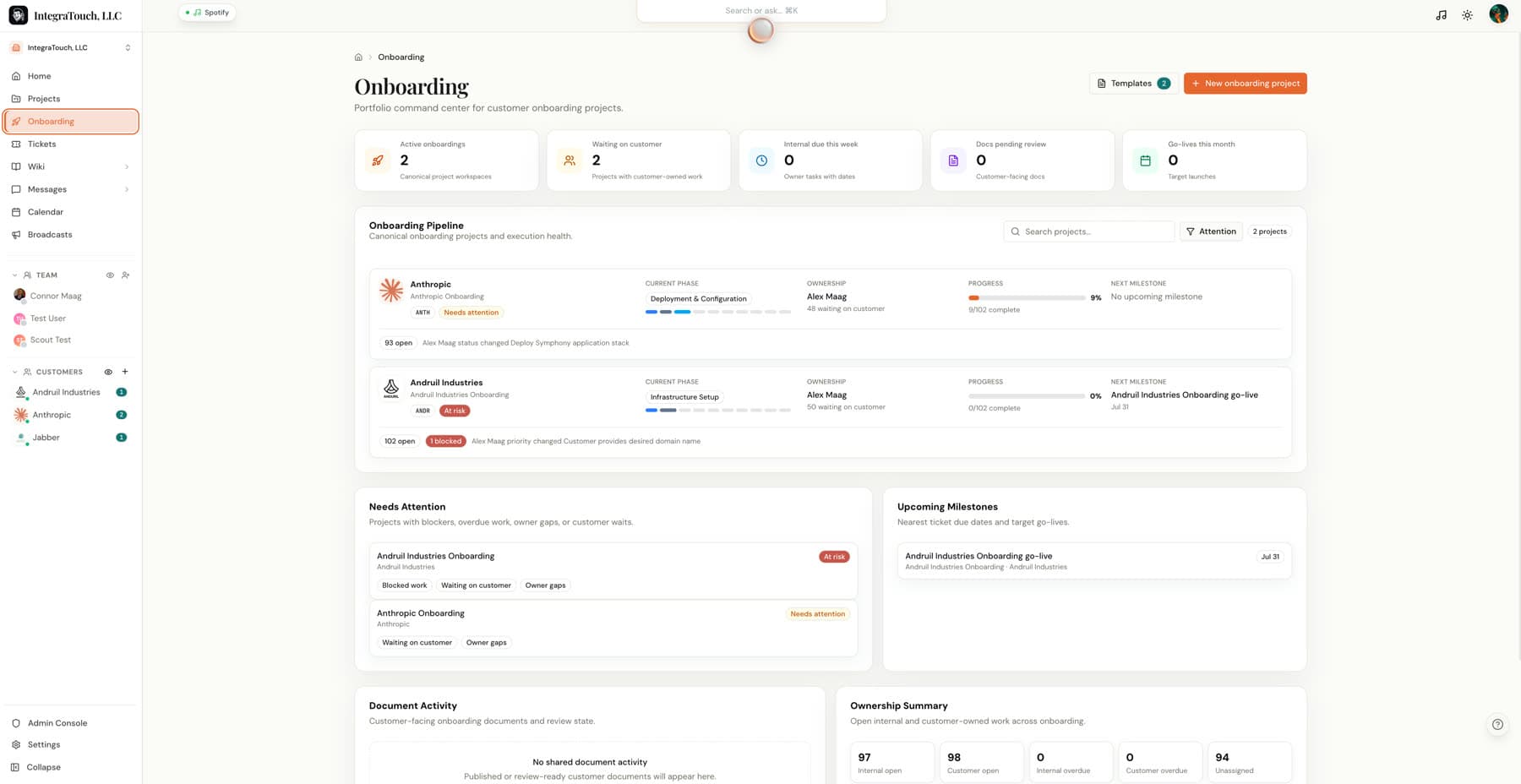Focus the Search or ask field
Image resolution: width=1521 pixels, height=784 pixels.
coord(761,11)
